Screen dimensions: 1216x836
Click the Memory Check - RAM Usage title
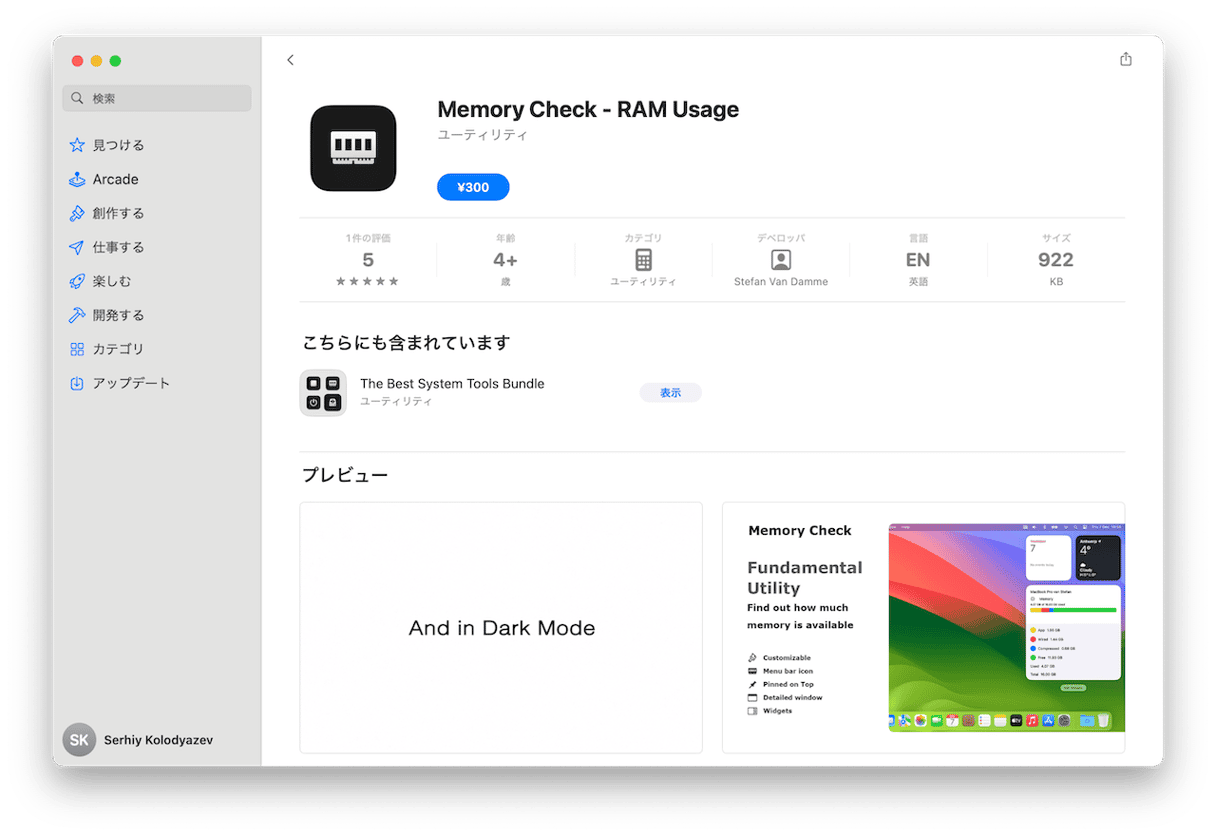tap(588, 110)
